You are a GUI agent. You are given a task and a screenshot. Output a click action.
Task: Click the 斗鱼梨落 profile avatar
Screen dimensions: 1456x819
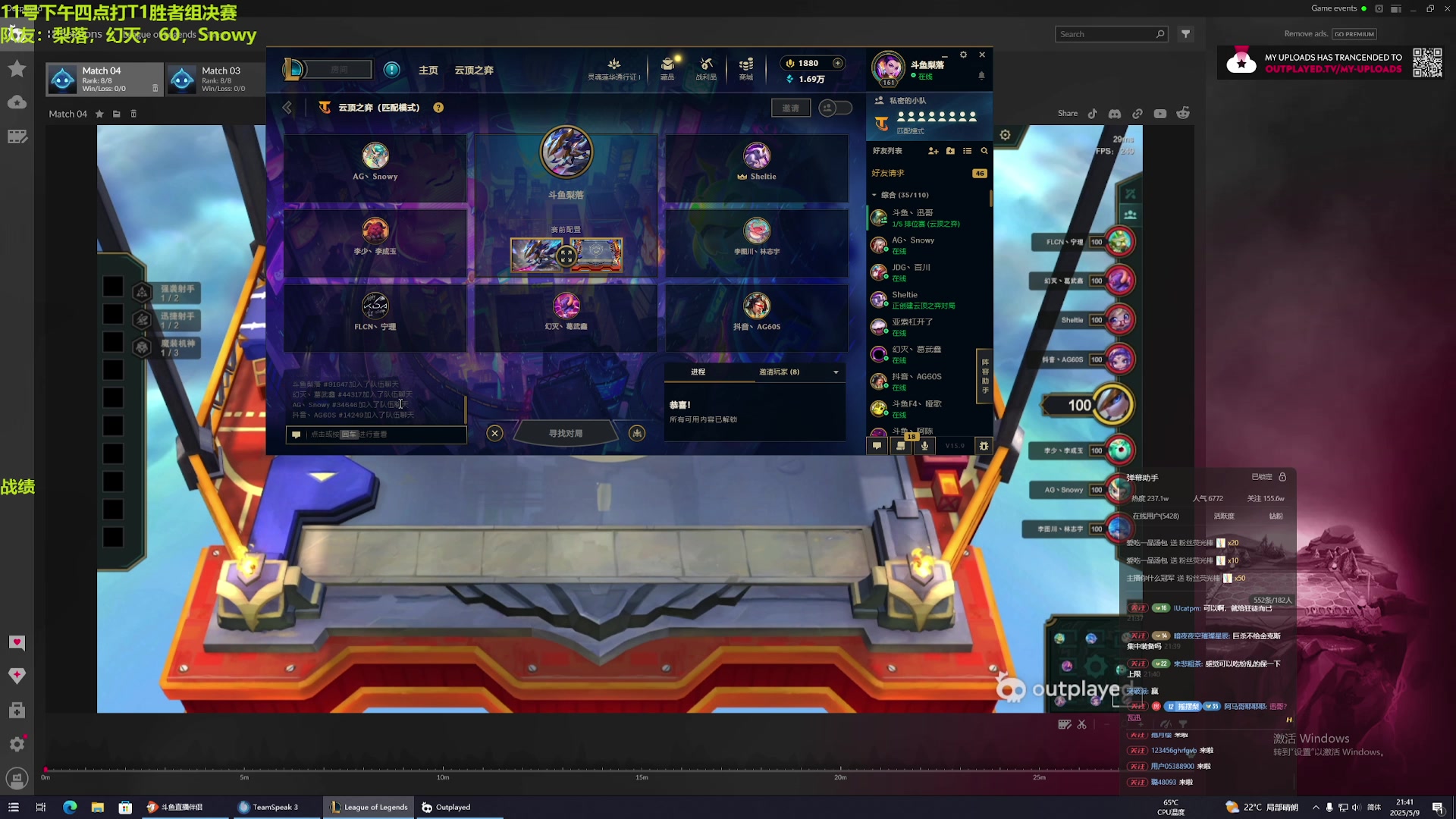[x=888, y=67]
